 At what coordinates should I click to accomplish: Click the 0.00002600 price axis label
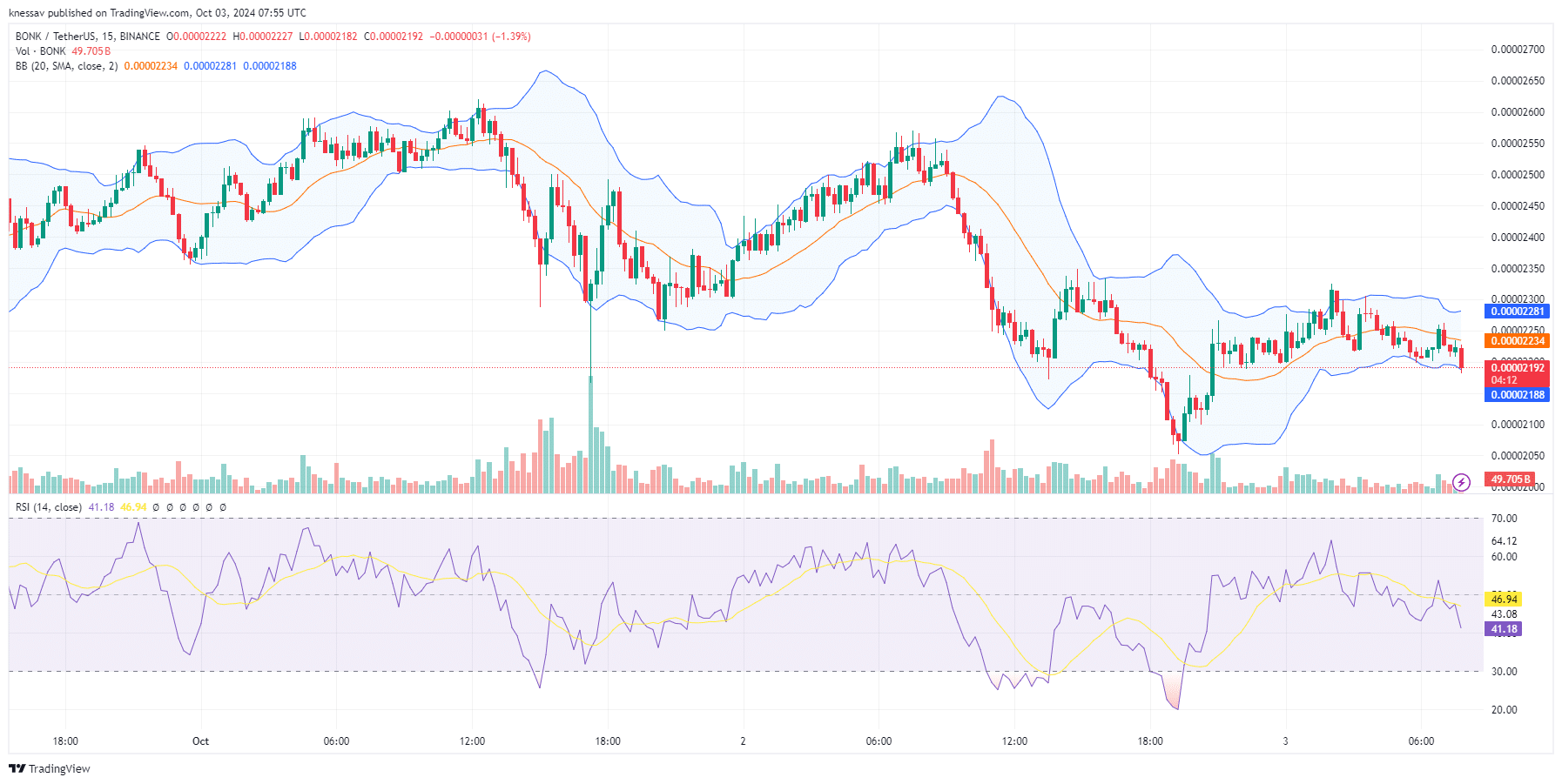1518,112
